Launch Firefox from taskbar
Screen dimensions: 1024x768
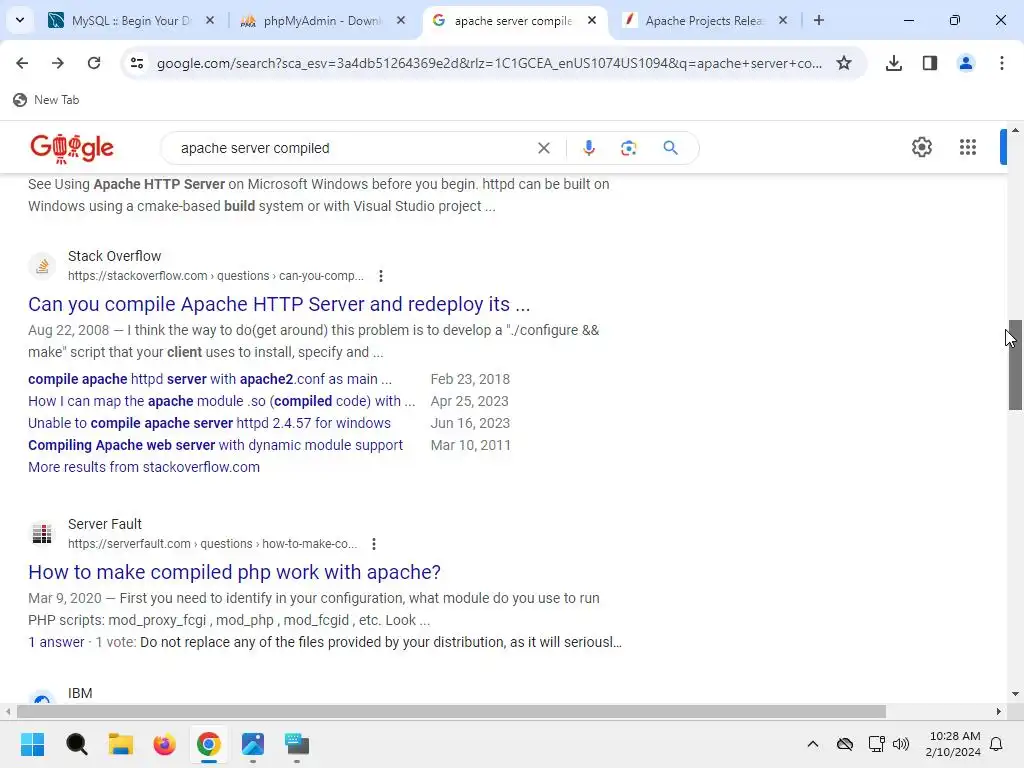[165, 744]
